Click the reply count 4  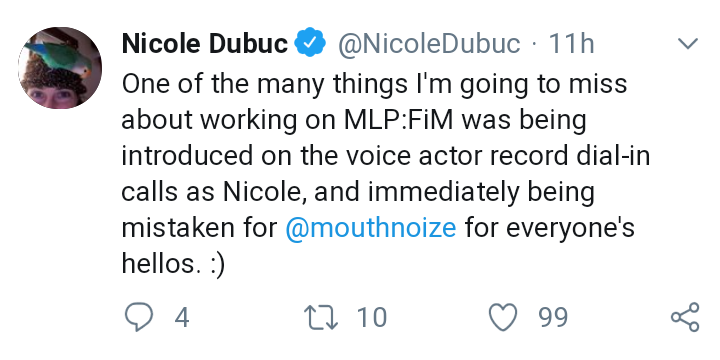tap(182, 318)
